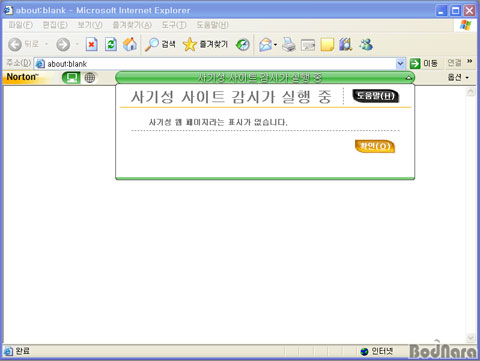480x361 pixels.
Task: Click the Go (이동) button
Action: click(424, 63)
